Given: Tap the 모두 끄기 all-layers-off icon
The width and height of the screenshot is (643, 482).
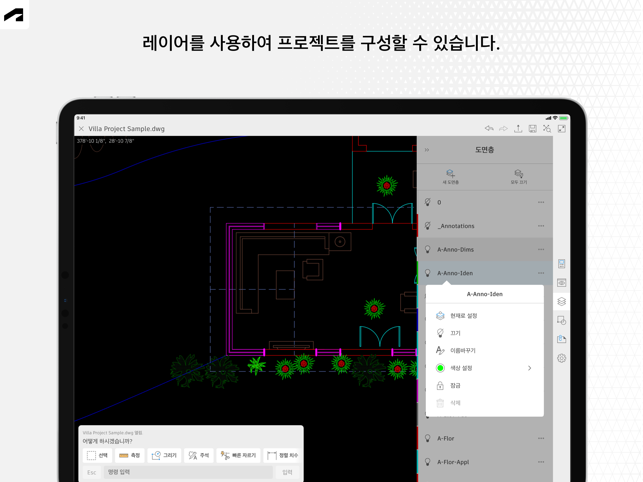Looking at the screenshot, I should pos(518,174).
